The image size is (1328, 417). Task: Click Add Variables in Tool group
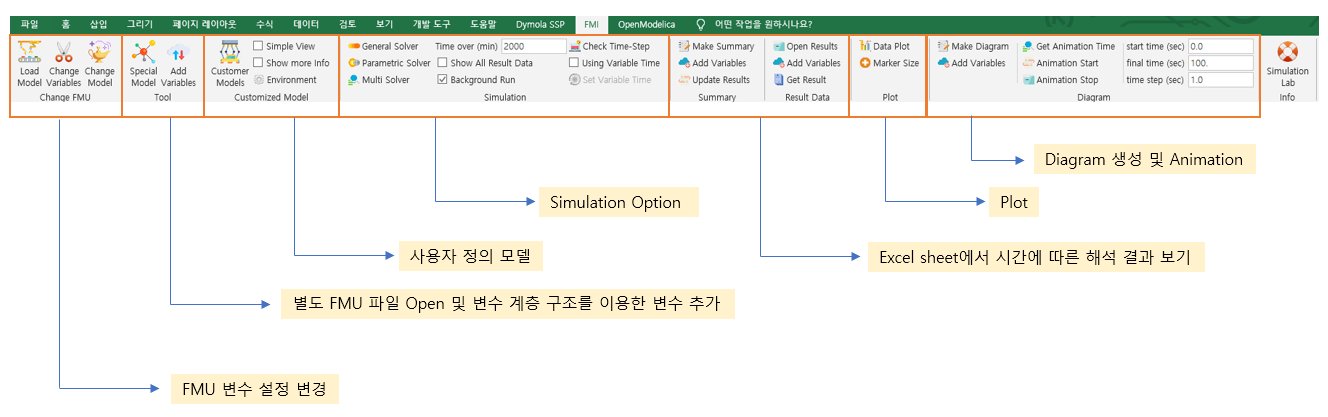click(x=179, y=64)
